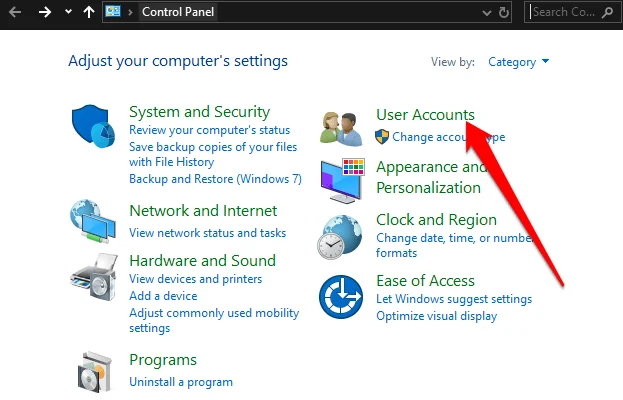Open Backup and Restore (Windows 7)

(x=215, y=179)
